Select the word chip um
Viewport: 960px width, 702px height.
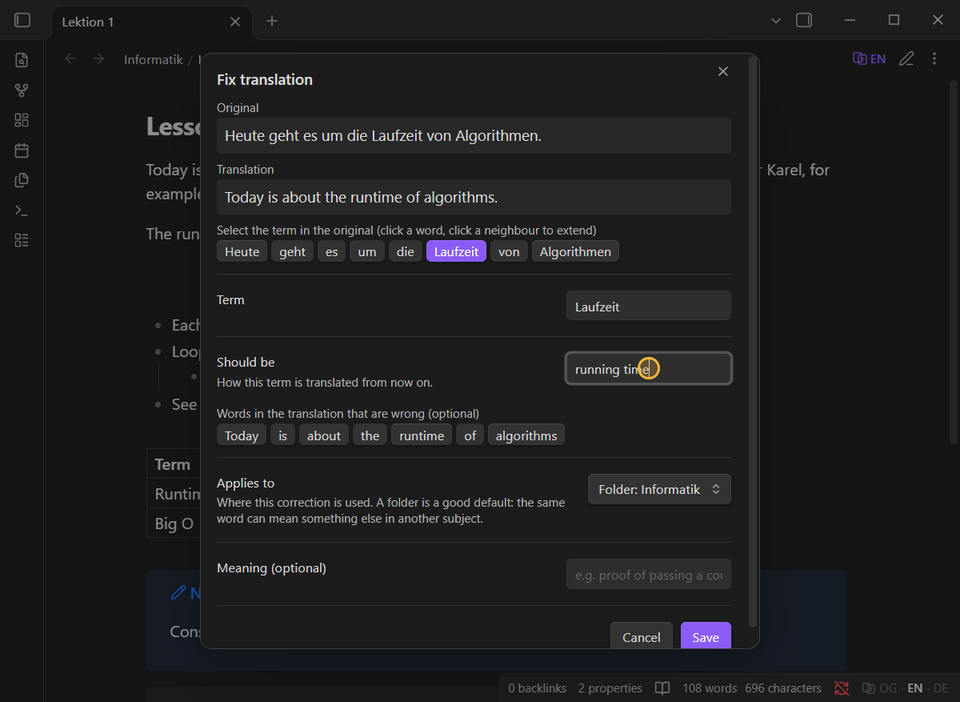point(367,252)
